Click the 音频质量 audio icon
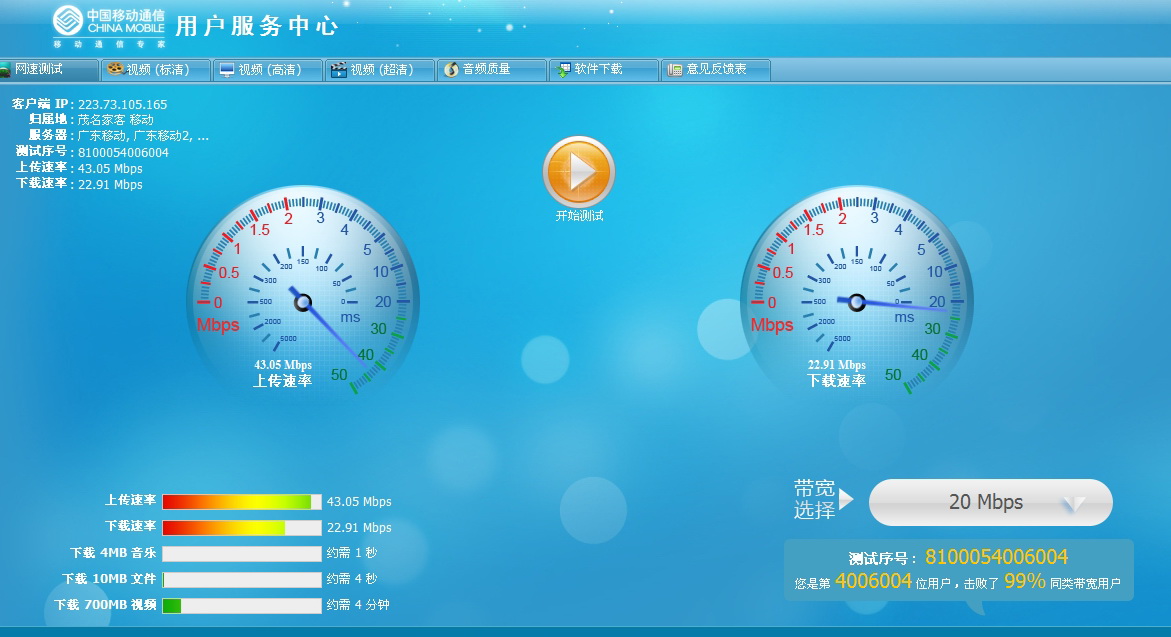This screenshot has width=1171, height=637. [451, 70]
